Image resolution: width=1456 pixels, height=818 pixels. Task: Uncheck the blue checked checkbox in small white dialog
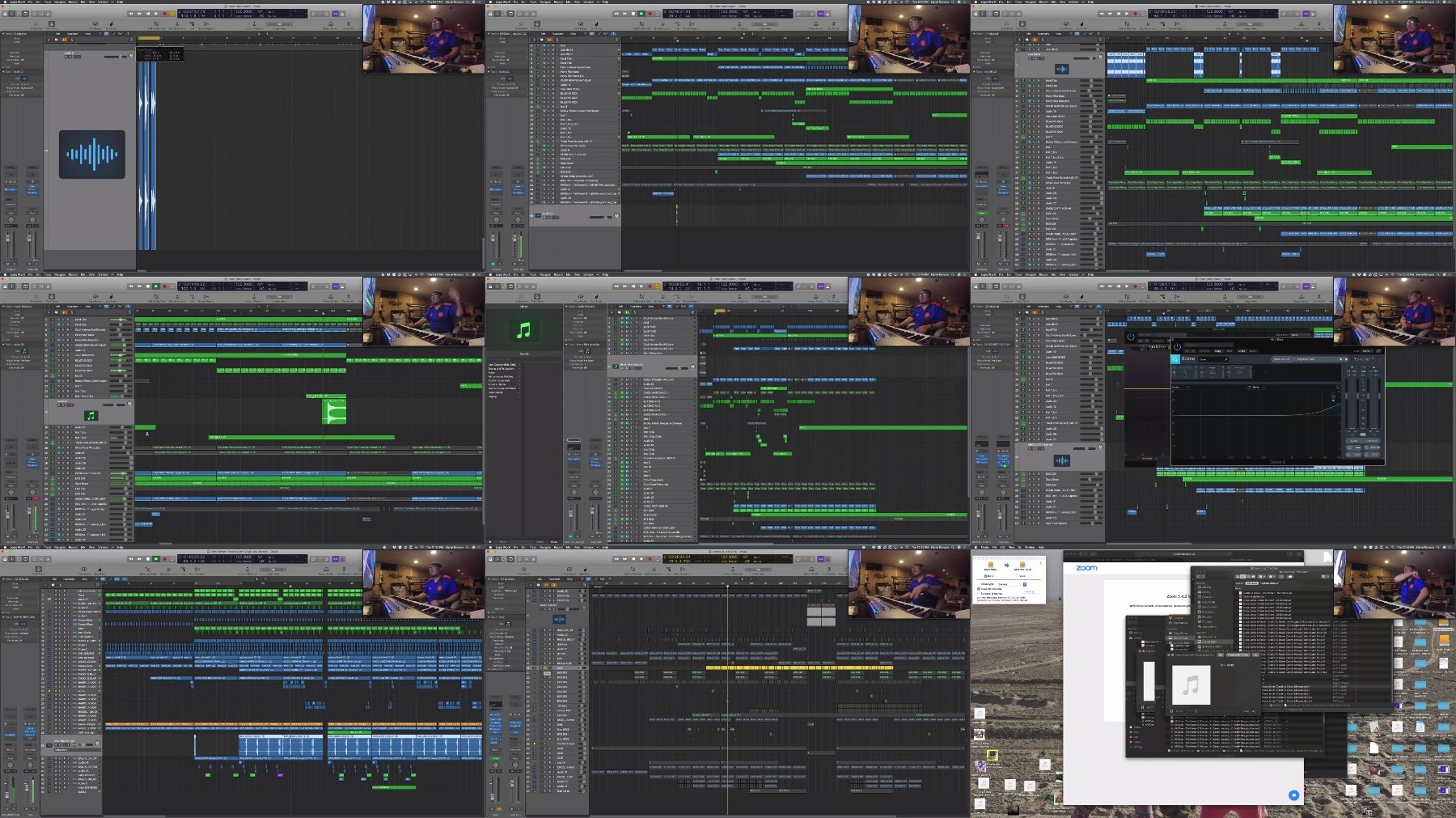pos(979,589)
